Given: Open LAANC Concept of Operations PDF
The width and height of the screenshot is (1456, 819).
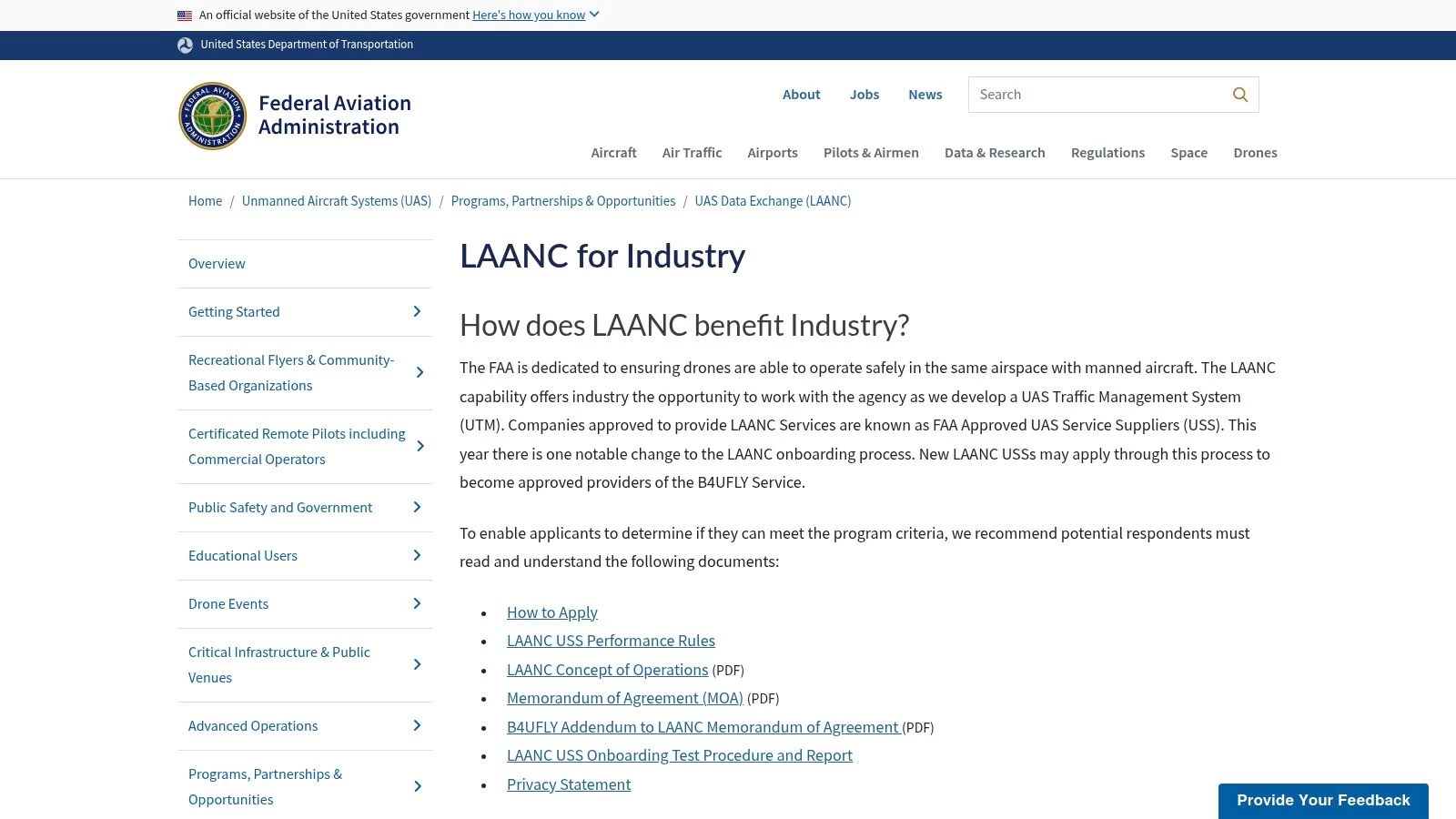Looking at the screenshot, I should click(x=607, y=670).
